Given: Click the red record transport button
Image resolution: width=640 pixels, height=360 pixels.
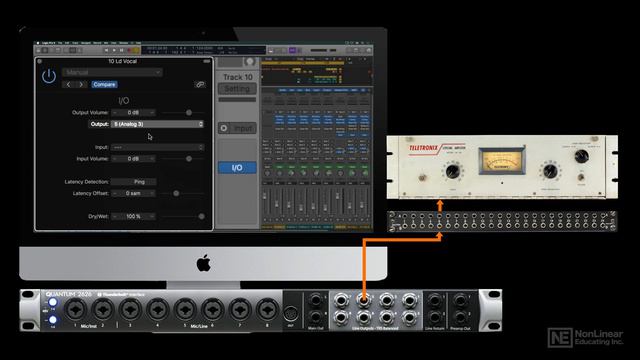Looking at the screenshot, I should pos(129,50).
